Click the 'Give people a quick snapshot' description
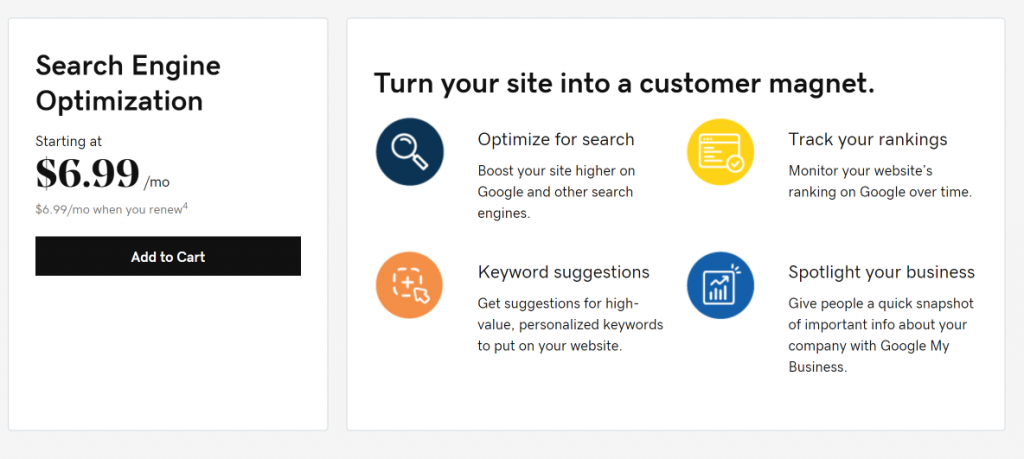Viewport: 1024px width, 459px height. 881,335
